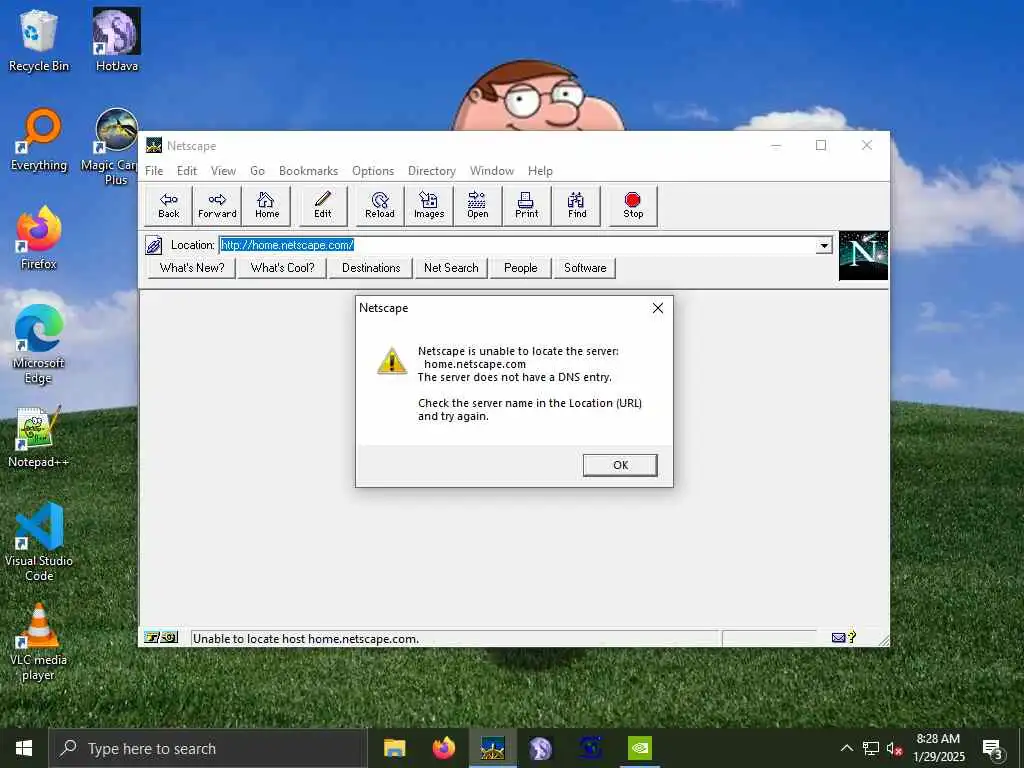Open the Windows Start menu
The height and width of the screenshot is (768, 1024).
tap(24, 748)
